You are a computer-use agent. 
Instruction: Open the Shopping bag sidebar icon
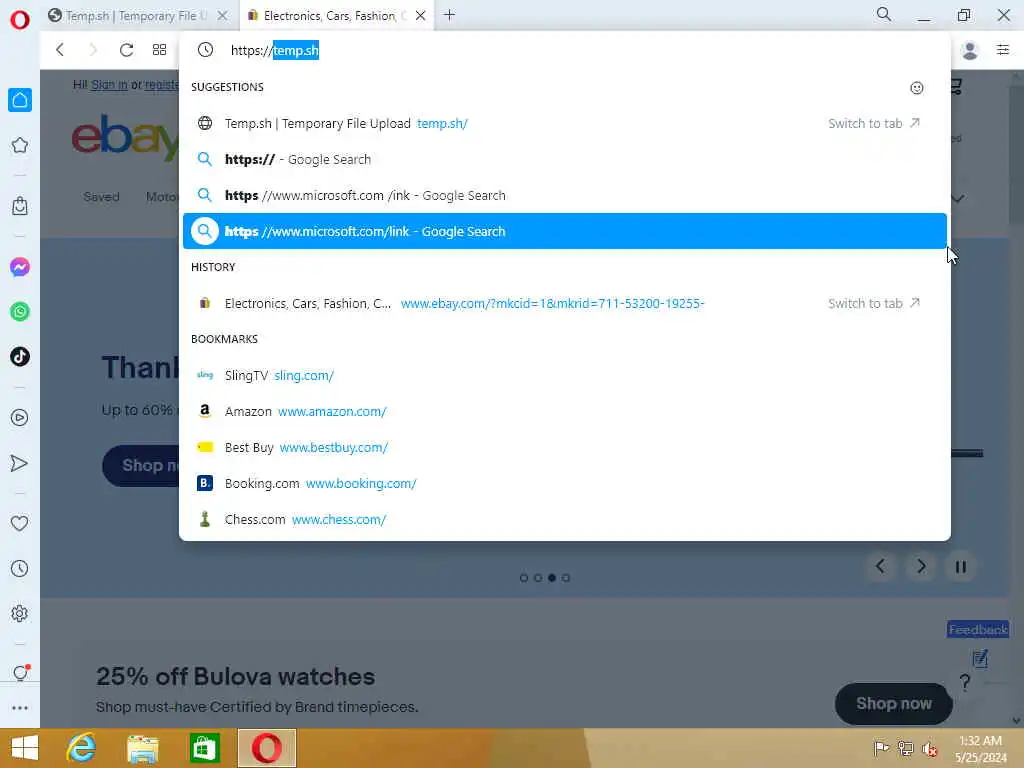point(20,206)
